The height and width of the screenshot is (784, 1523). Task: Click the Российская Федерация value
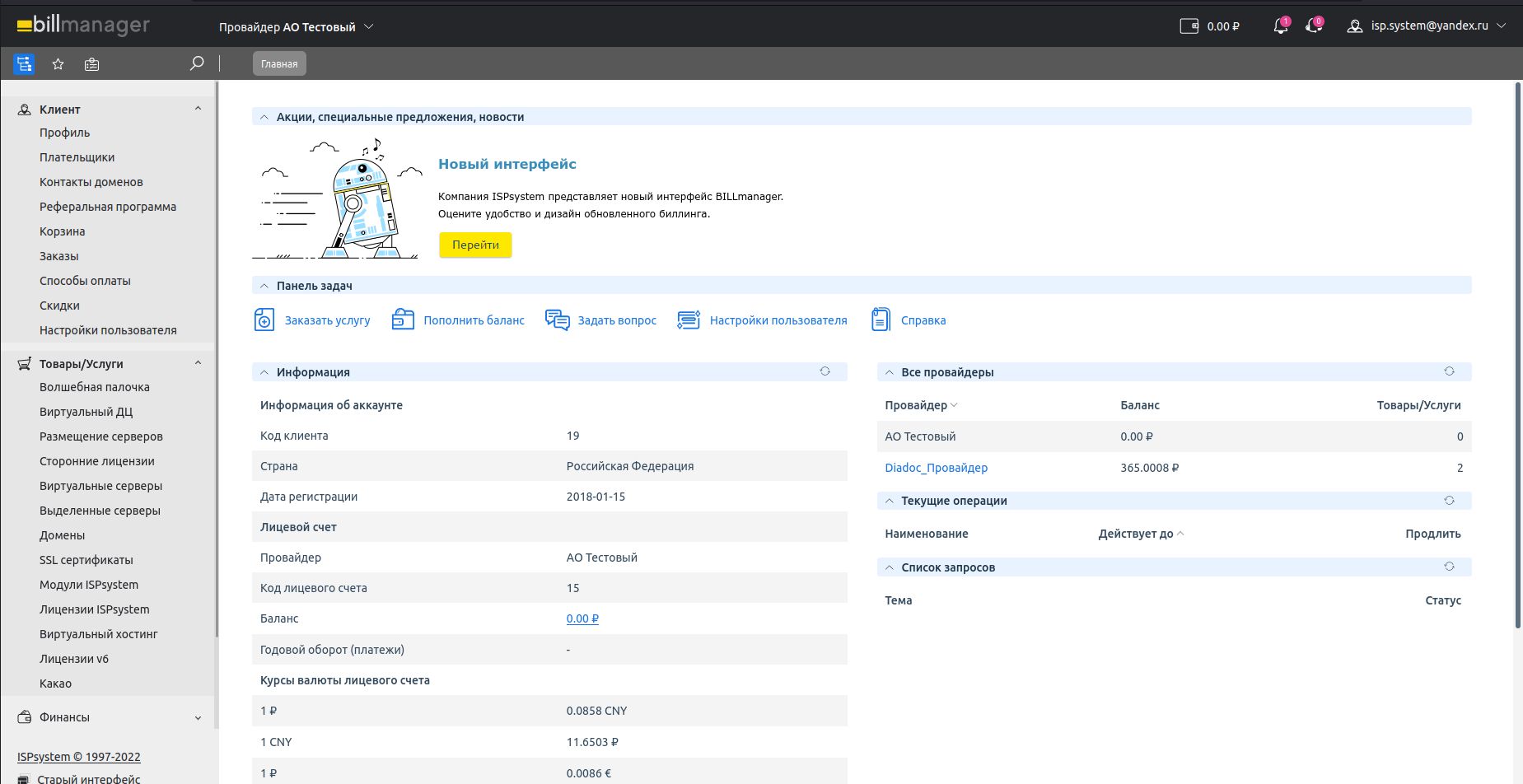tap(630, 466)
